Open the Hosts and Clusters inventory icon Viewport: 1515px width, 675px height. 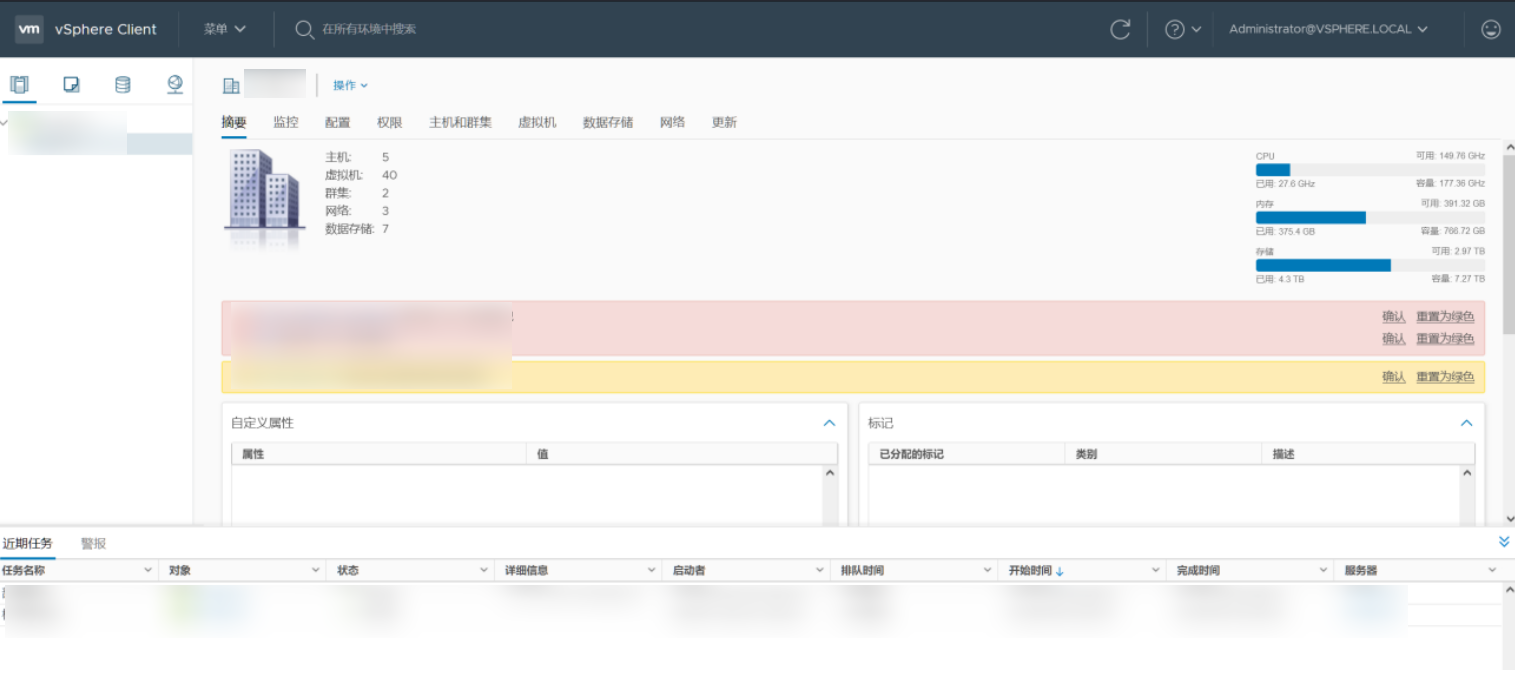19,85
